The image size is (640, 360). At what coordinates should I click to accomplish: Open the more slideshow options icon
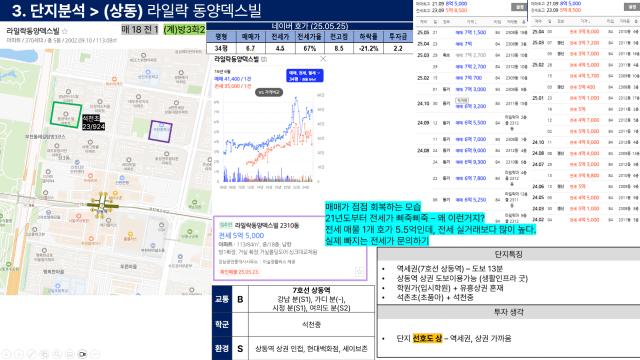(95, 354)
